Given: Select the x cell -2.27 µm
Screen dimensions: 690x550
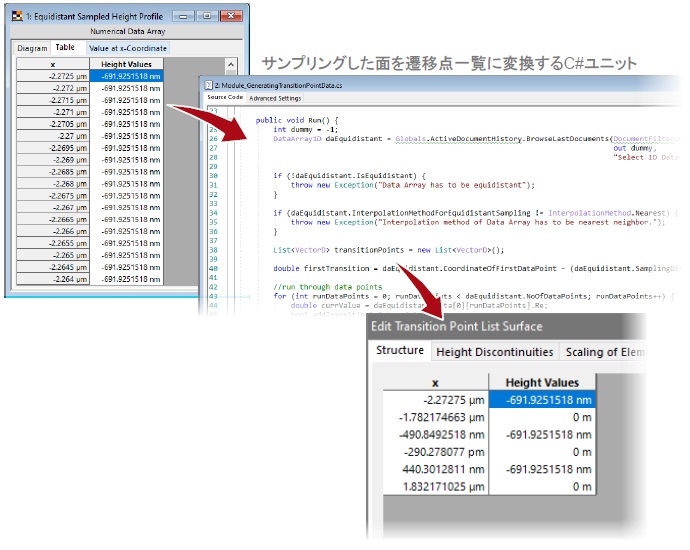Looking at the screenshot, I should pyautogui.click(x=53, y=136).
